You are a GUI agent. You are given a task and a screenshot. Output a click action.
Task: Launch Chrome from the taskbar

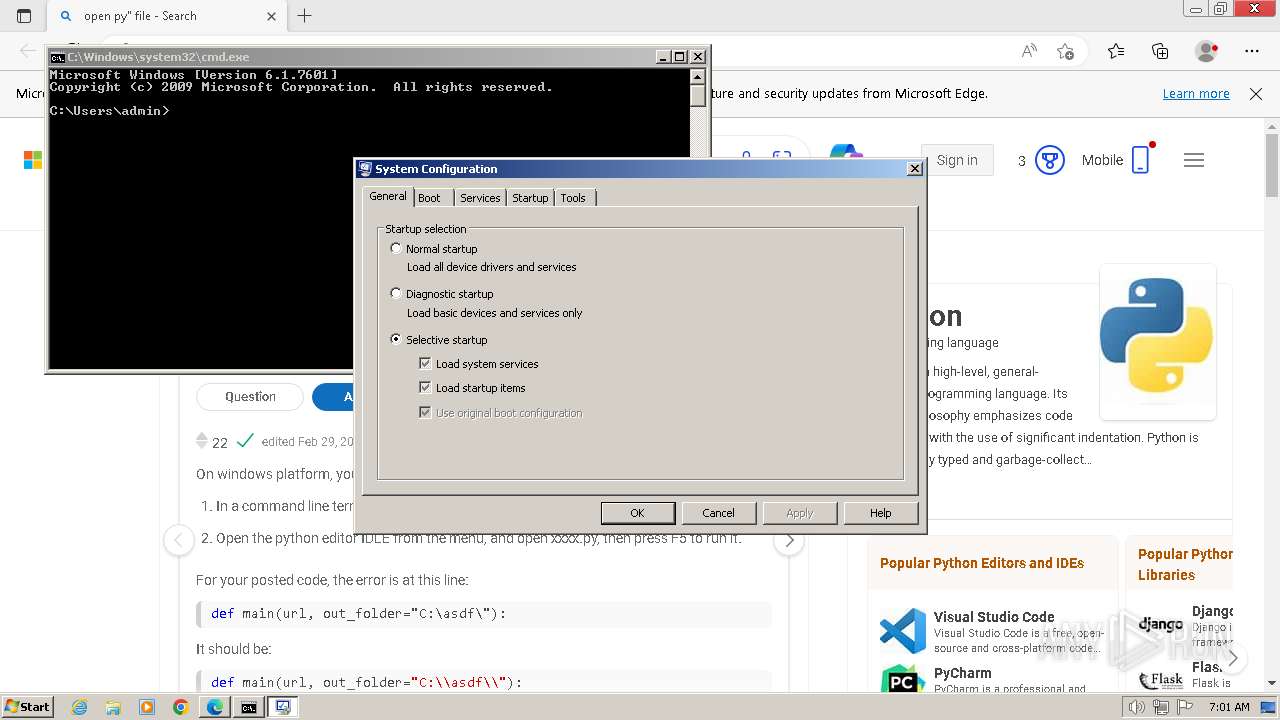tap(181, 707)
